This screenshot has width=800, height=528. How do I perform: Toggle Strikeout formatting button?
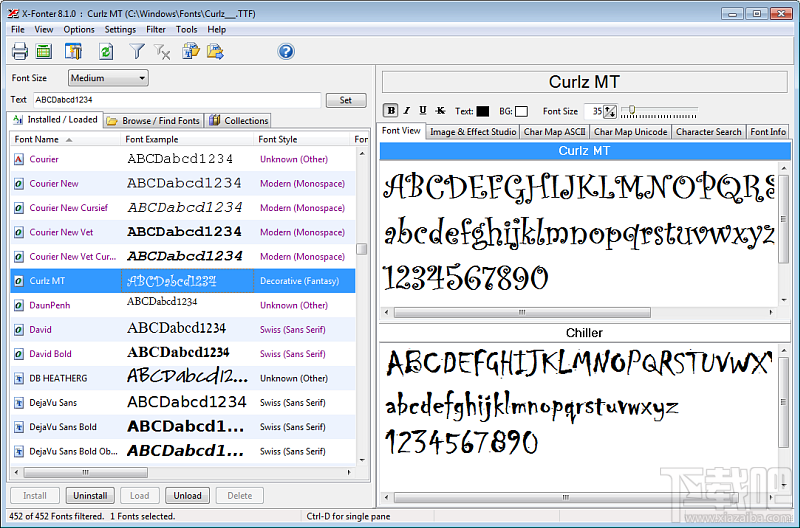pyautogui.click(x=440, y=111)
